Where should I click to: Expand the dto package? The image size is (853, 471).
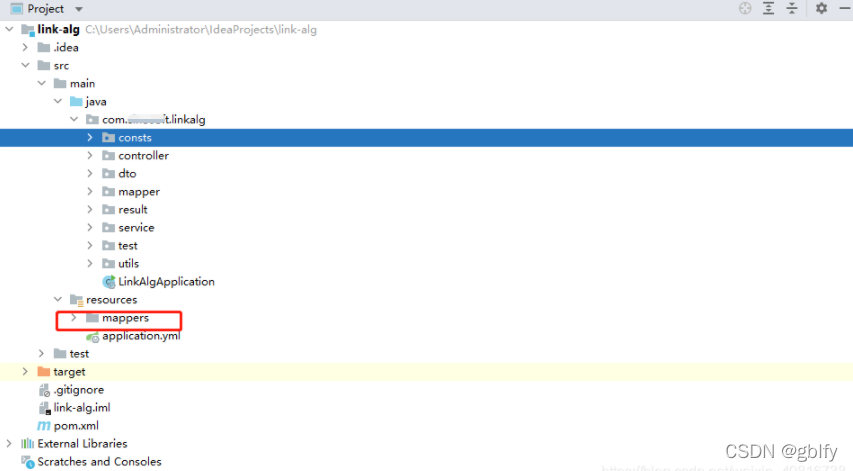coord(90,173)
